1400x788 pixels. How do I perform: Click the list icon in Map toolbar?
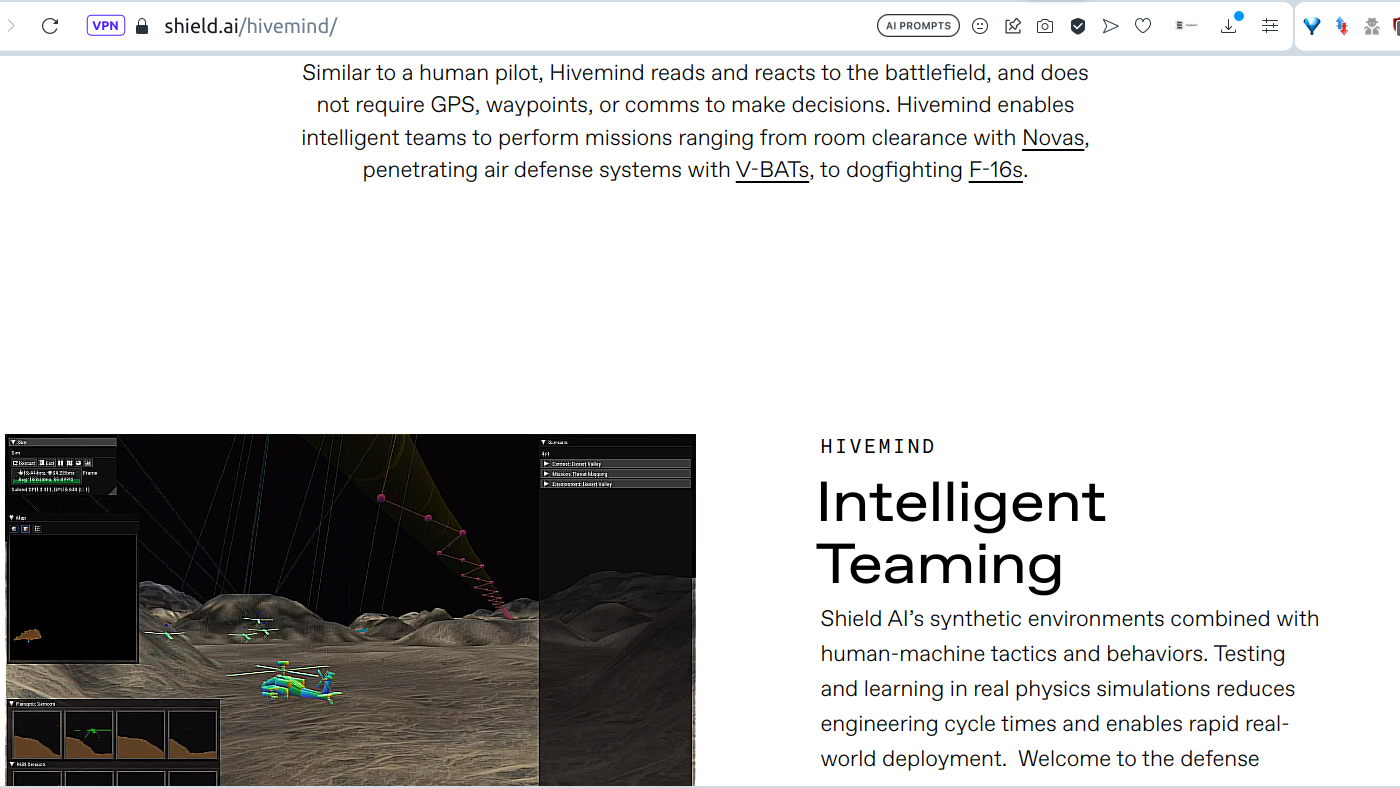pyautogui.click(x=37, y=528)
